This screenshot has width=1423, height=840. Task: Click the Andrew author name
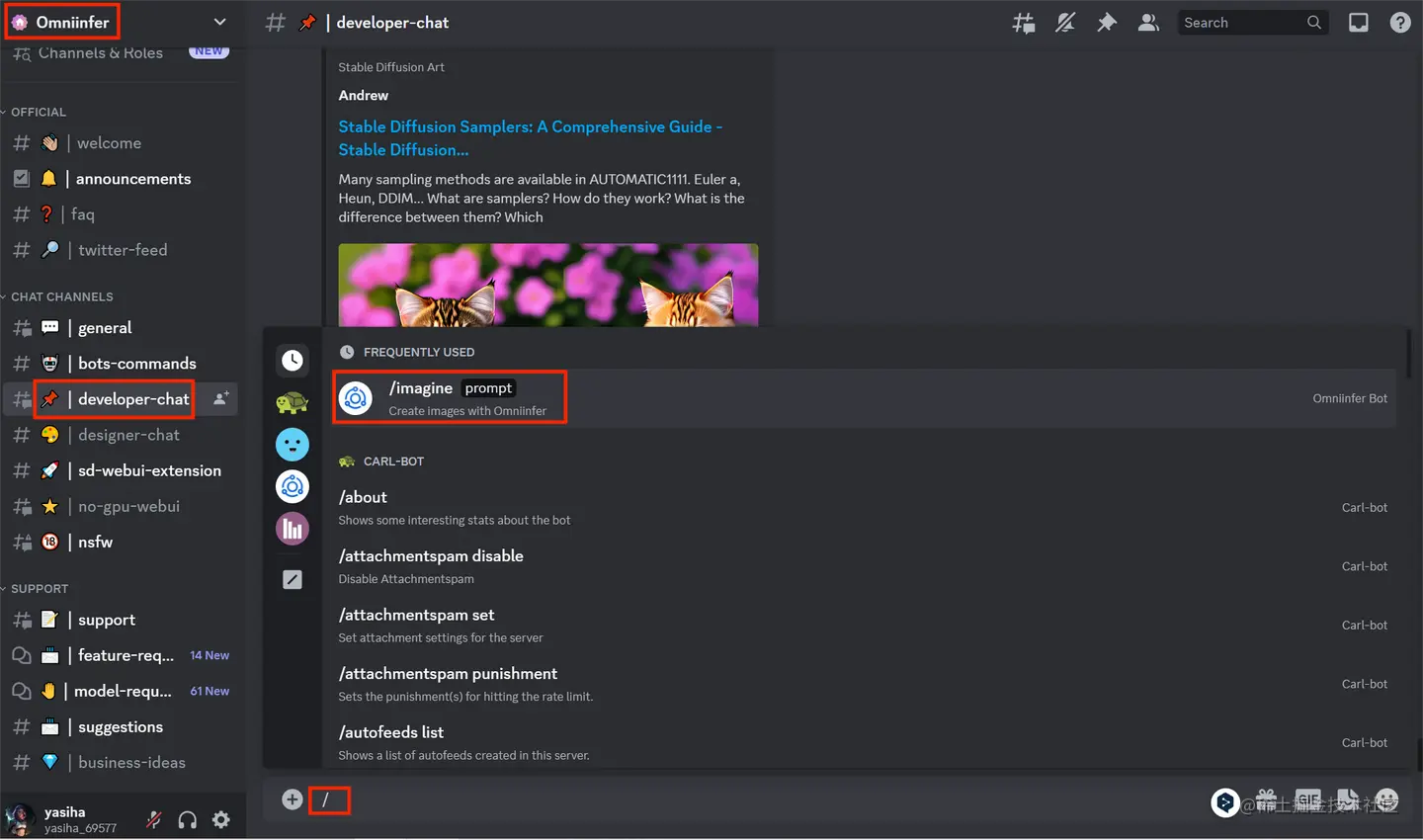tap(364, 95)
